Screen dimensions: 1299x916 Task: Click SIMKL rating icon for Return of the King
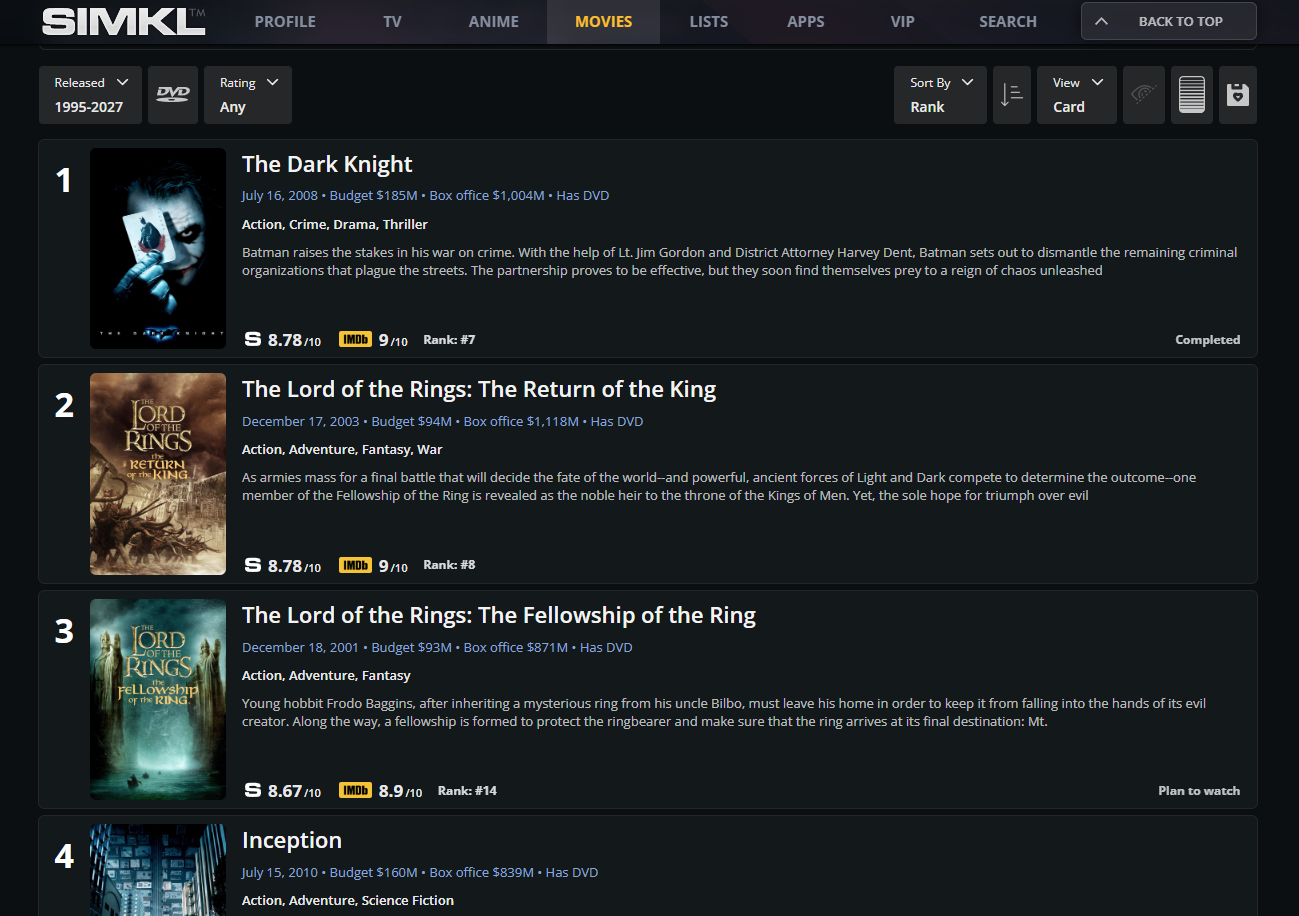253,566
